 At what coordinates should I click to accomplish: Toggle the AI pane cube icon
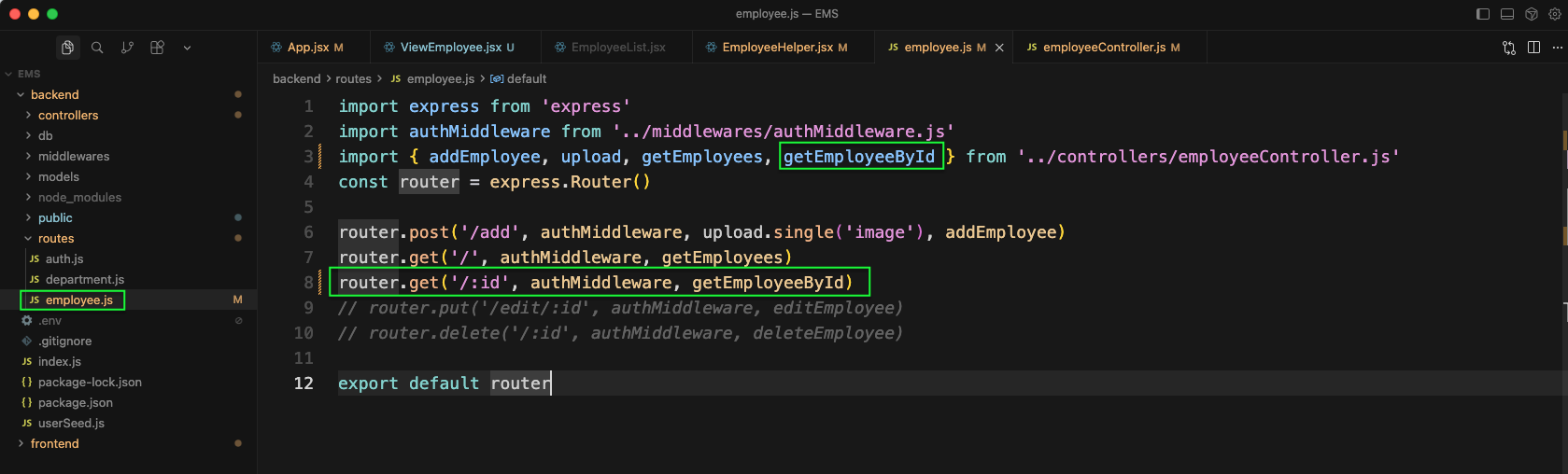1531,14
